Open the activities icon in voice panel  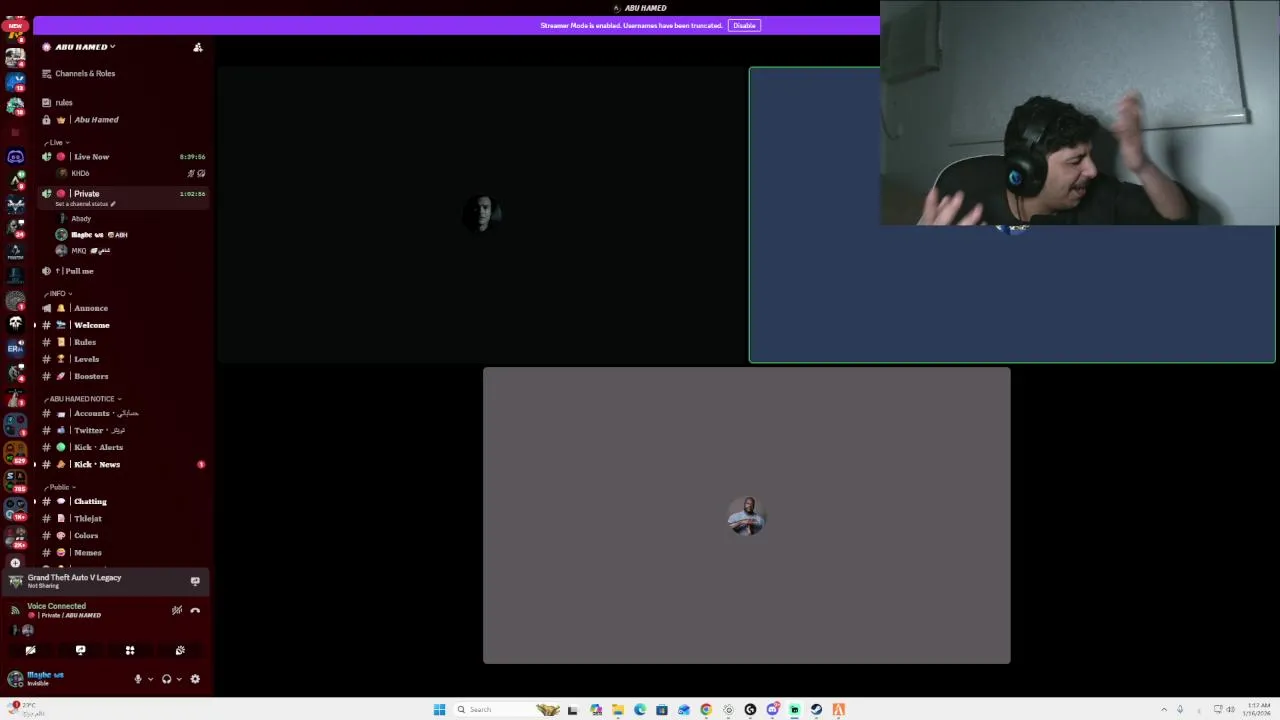[130, 650]
